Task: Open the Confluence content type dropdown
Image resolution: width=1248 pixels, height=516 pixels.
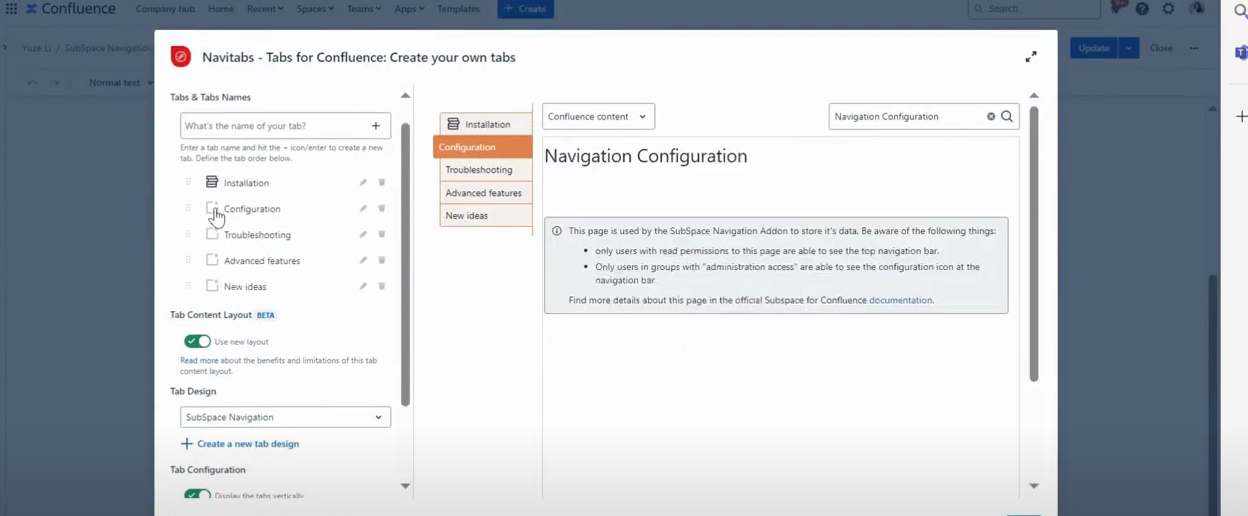Action: (x=598, y=117)
